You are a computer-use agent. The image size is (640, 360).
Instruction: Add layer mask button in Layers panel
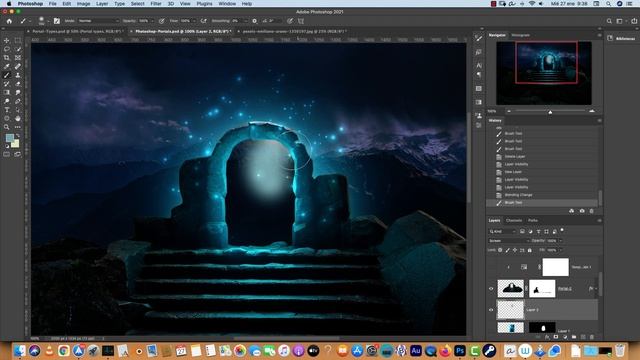coord(556,337)
